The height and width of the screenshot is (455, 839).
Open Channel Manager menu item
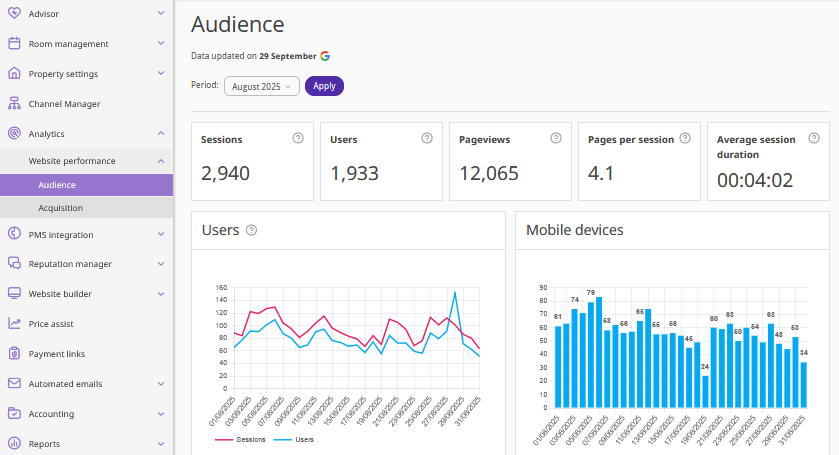[x=64, y=104]
